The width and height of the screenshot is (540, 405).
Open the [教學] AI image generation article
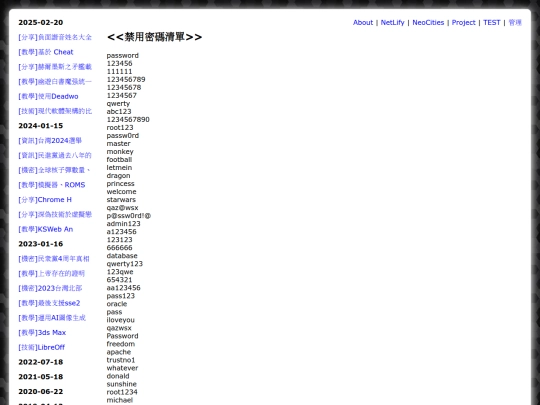(x=52, y=318)
